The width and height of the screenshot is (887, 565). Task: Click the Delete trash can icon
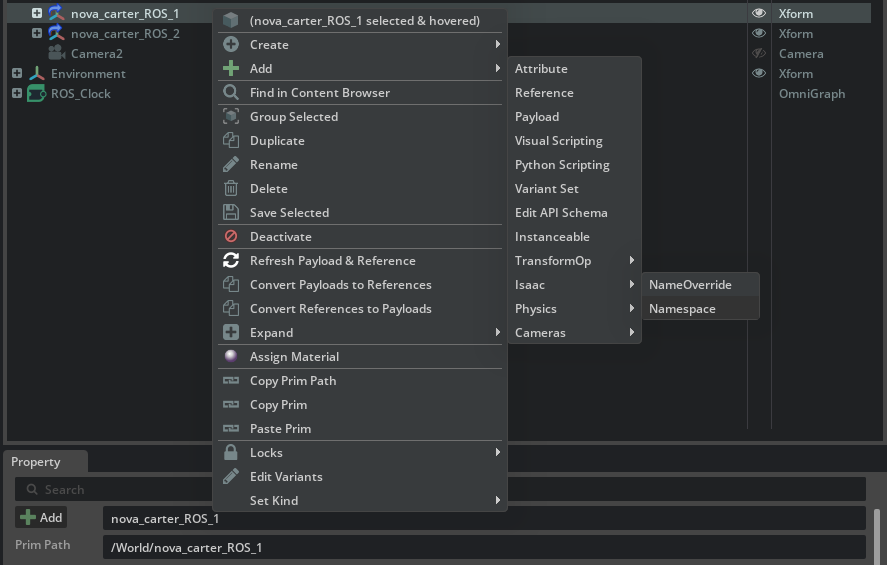click(231, 189)
